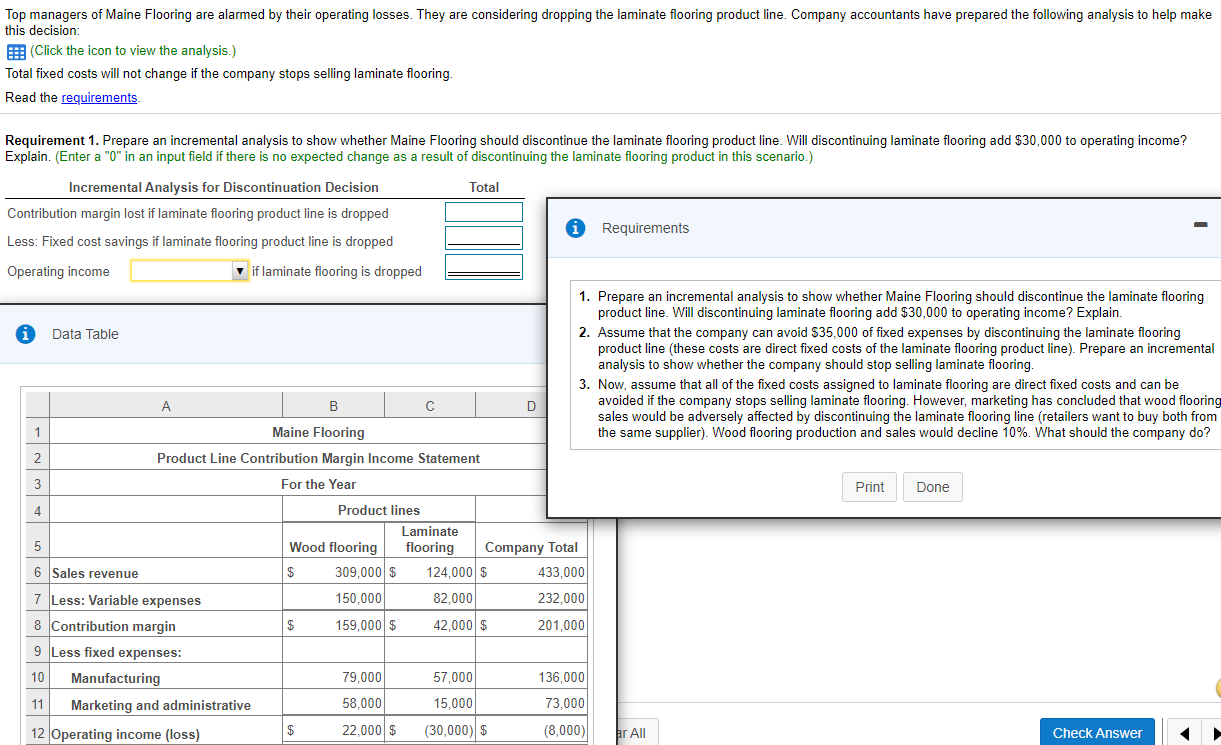Screen dimensions: 1221x745
Task: Minimize the Requirements dialog
Action: pos(1200,224)
